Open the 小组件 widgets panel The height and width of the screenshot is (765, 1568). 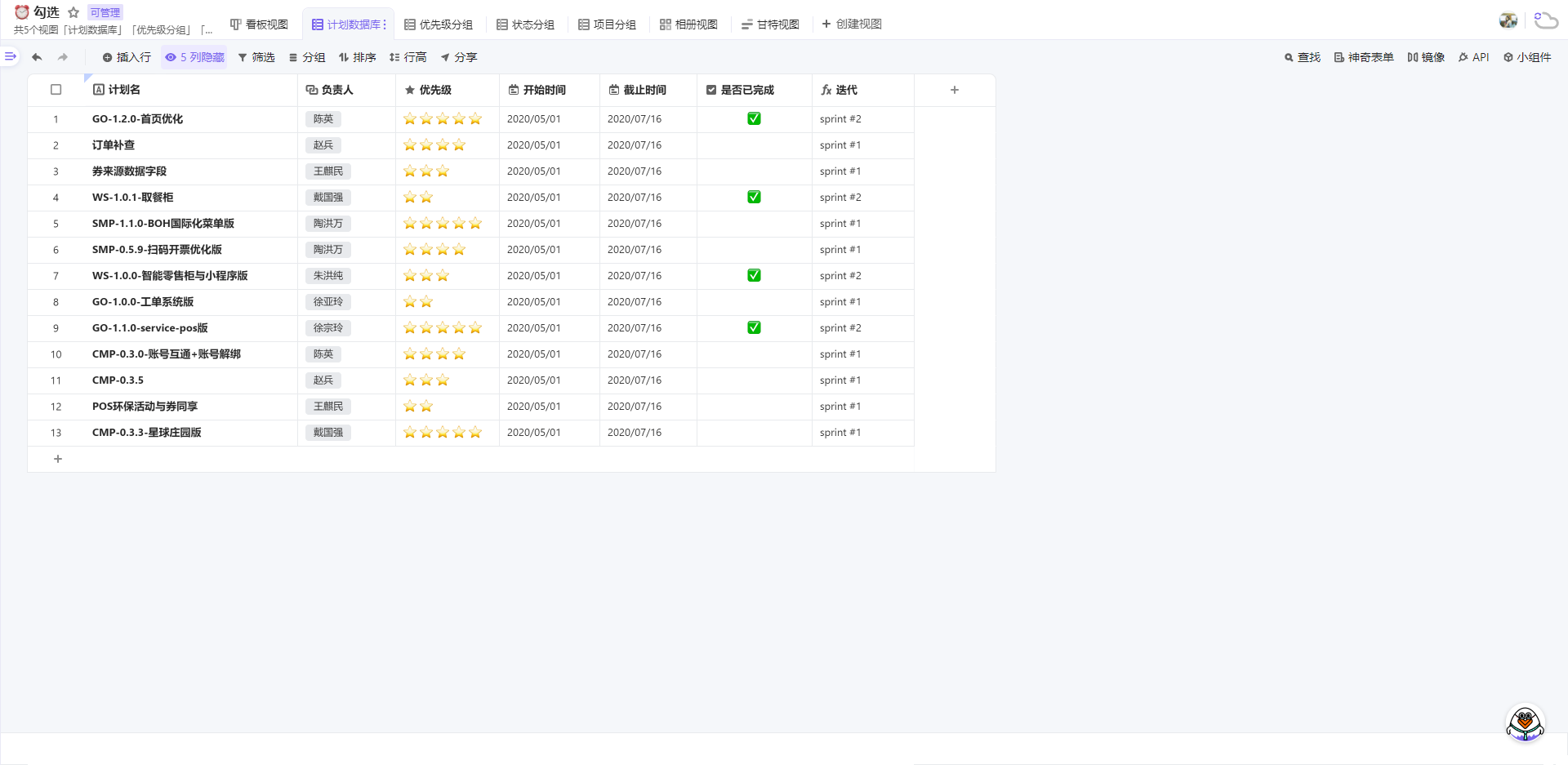point(1526,57)
